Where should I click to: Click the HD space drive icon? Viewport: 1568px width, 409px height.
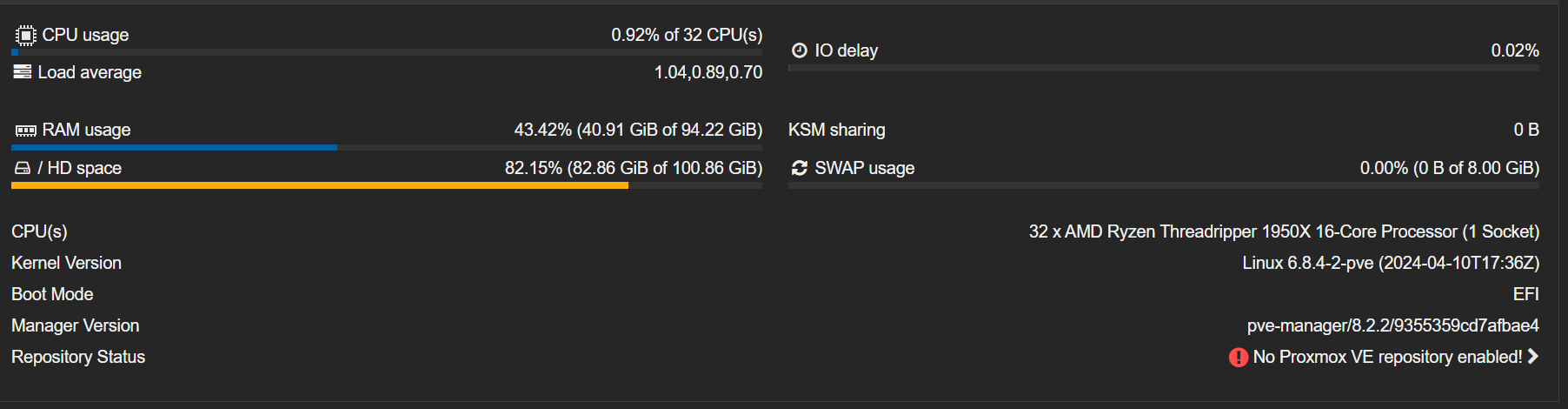coord(23,168)
